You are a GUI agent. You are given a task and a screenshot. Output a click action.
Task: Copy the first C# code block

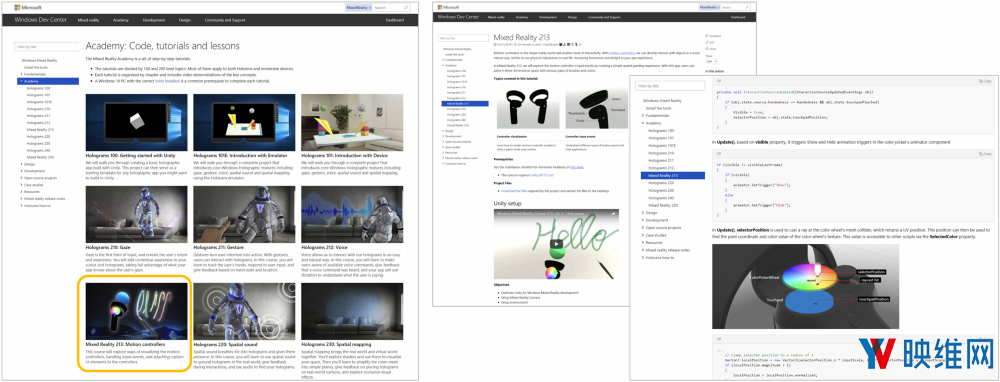click(985, 81)
